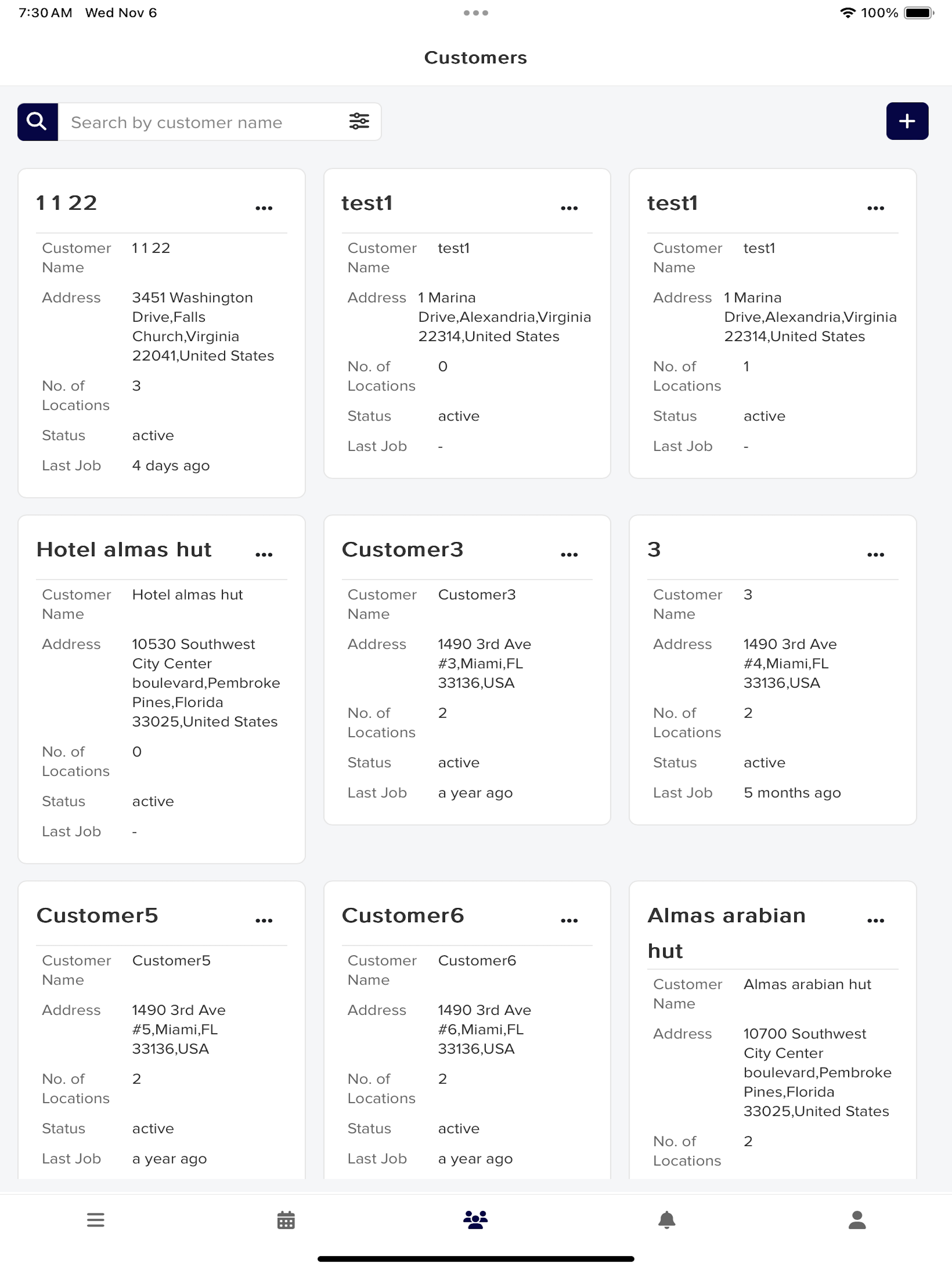Click the 1490 3rd Ave #4 address
Screen dimensions: 952x1270
790,663
